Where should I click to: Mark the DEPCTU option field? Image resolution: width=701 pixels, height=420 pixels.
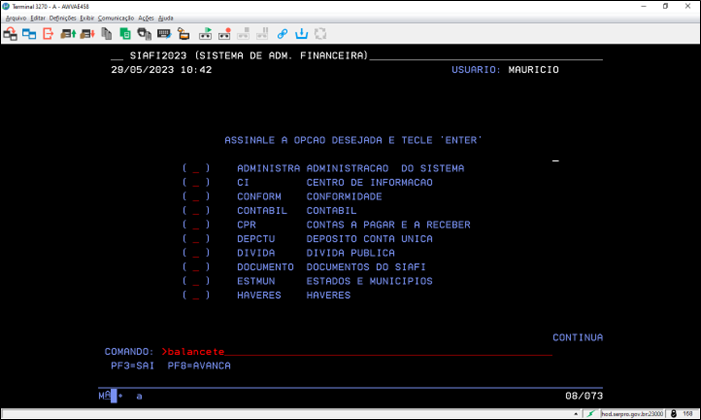click(196, 239)
